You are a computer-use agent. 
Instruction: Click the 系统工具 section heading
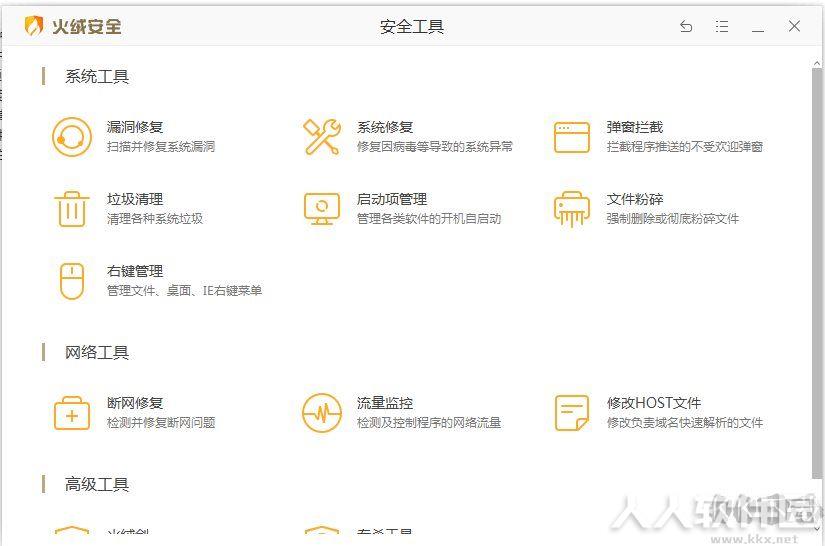97,77
